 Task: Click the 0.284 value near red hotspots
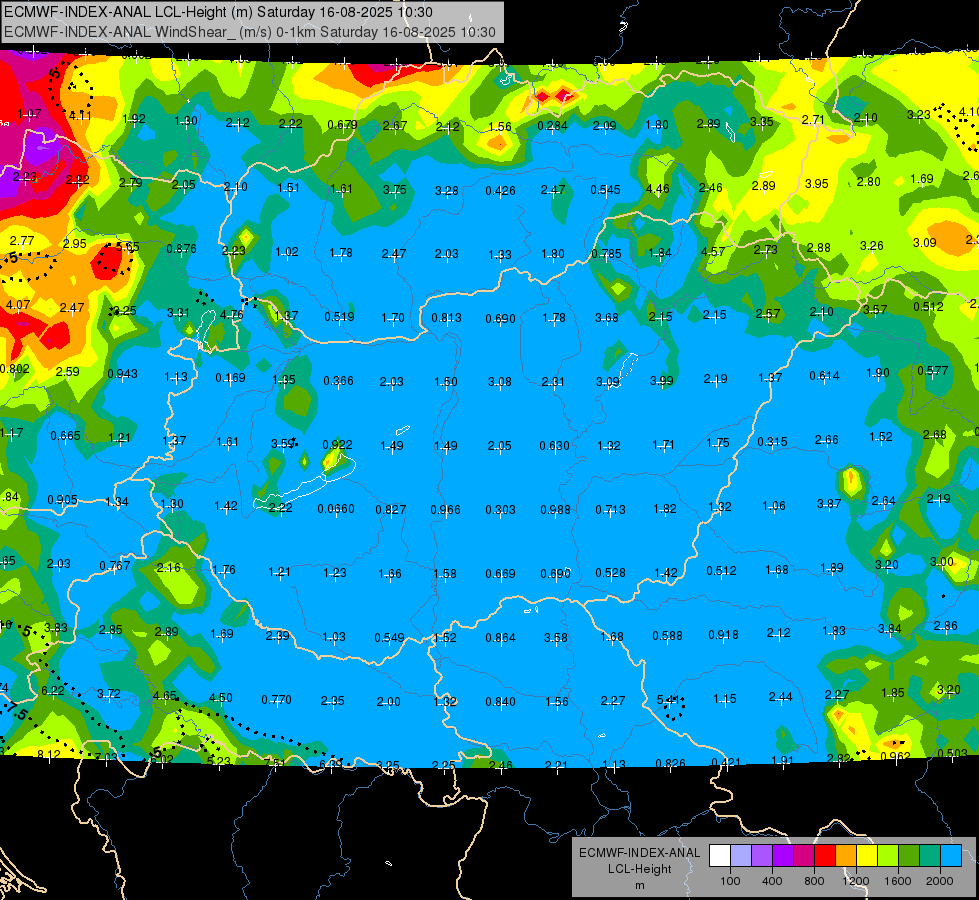(x=553, y=126)
